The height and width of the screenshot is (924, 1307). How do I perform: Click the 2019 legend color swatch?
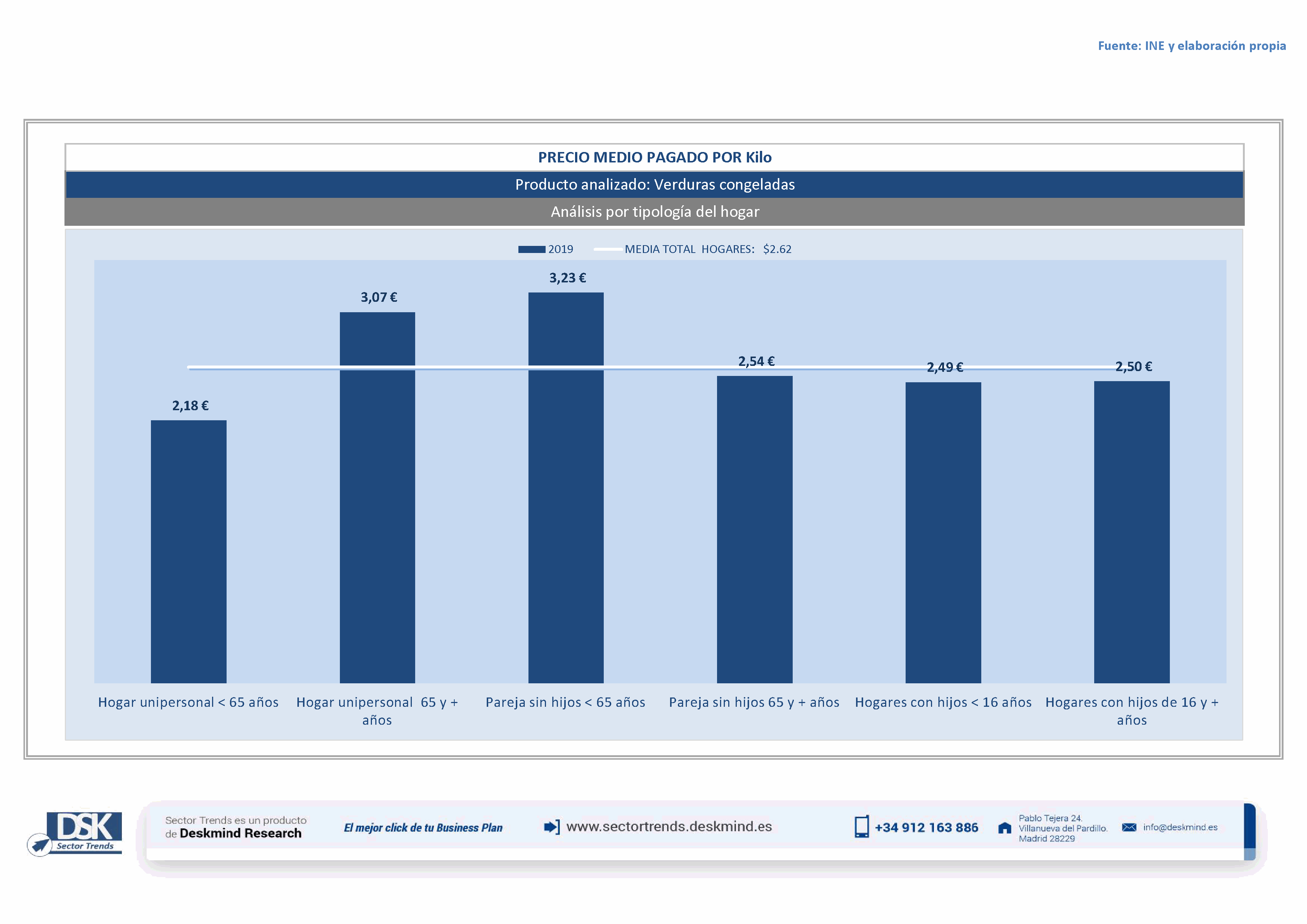(531, 249)
